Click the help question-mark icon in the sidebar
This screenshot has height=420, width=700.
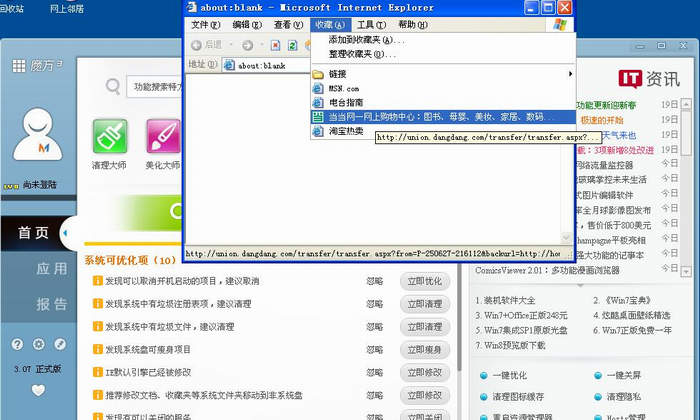tap(17, 344)
